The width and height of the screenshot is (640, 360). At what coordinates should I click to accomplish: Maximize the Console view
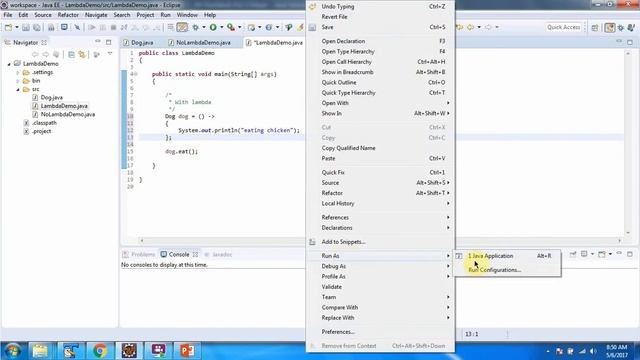[x=630, y=254]
